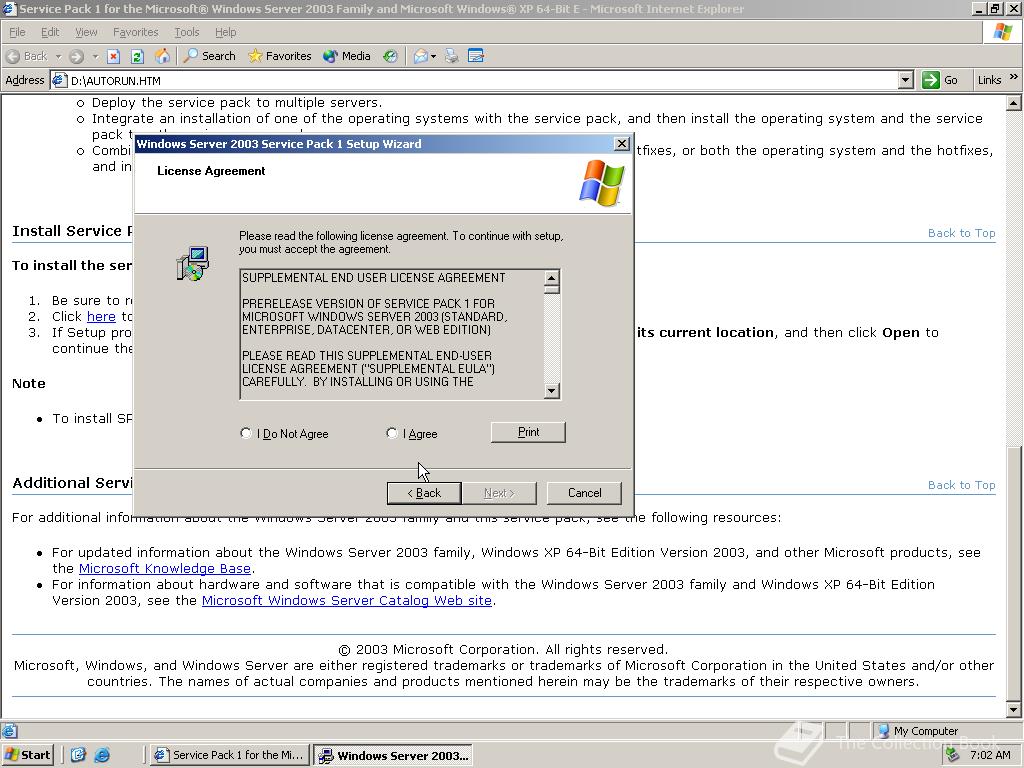The height and width of the screenshot is (768, 1024).
Task: Click the IE Back arrow icon
Action: coord(13,56)
